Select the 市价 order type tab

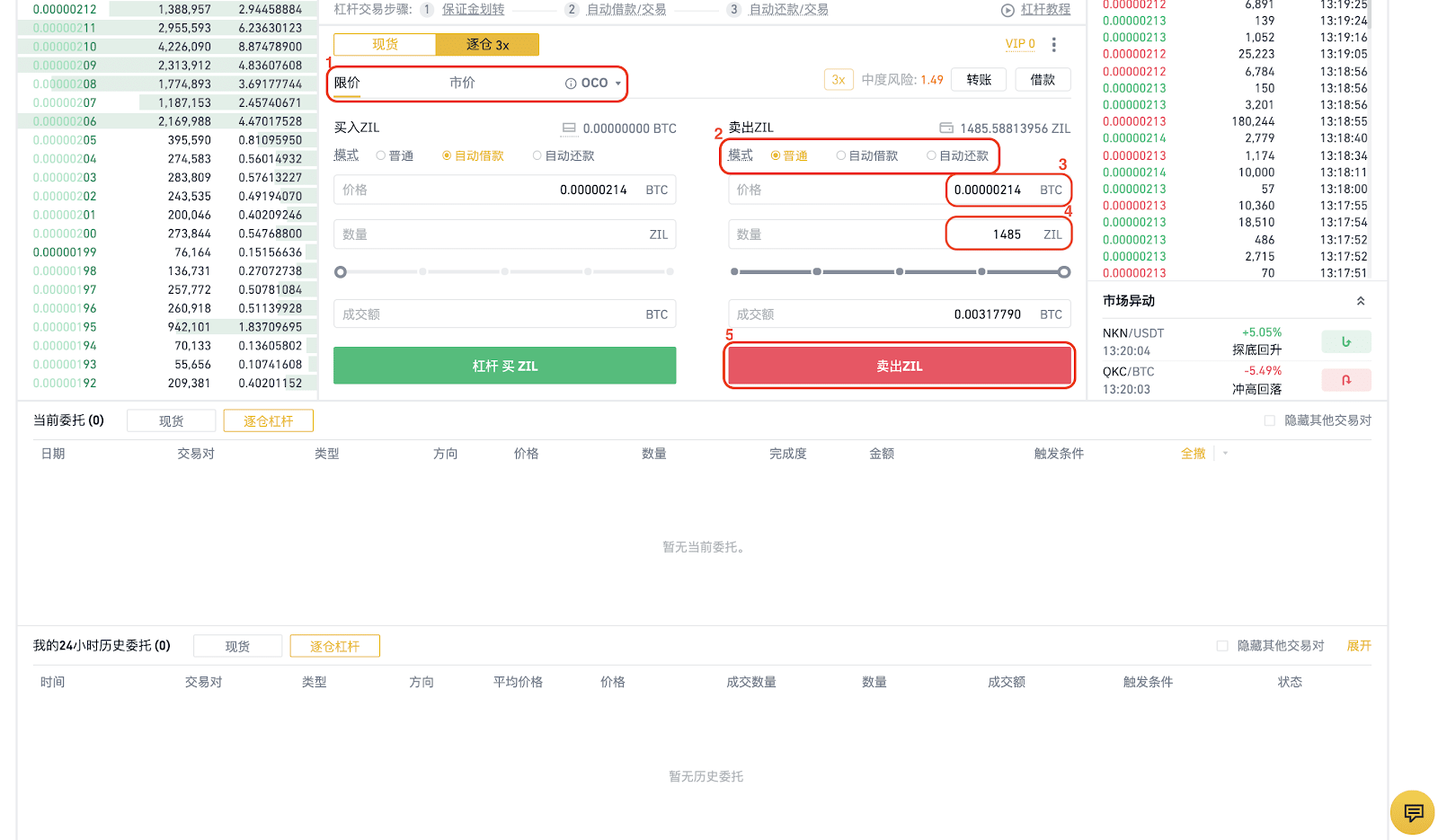coord(462,82)
